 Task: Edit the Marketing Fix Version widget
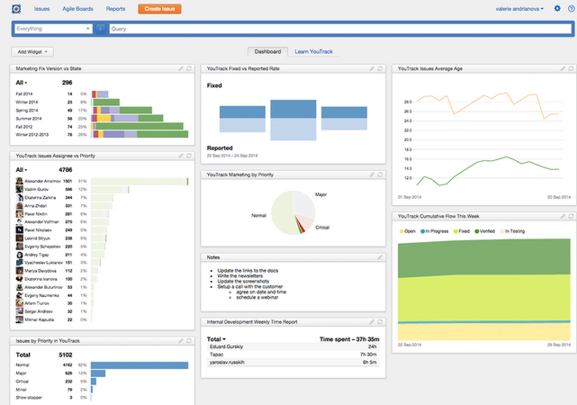181,69
